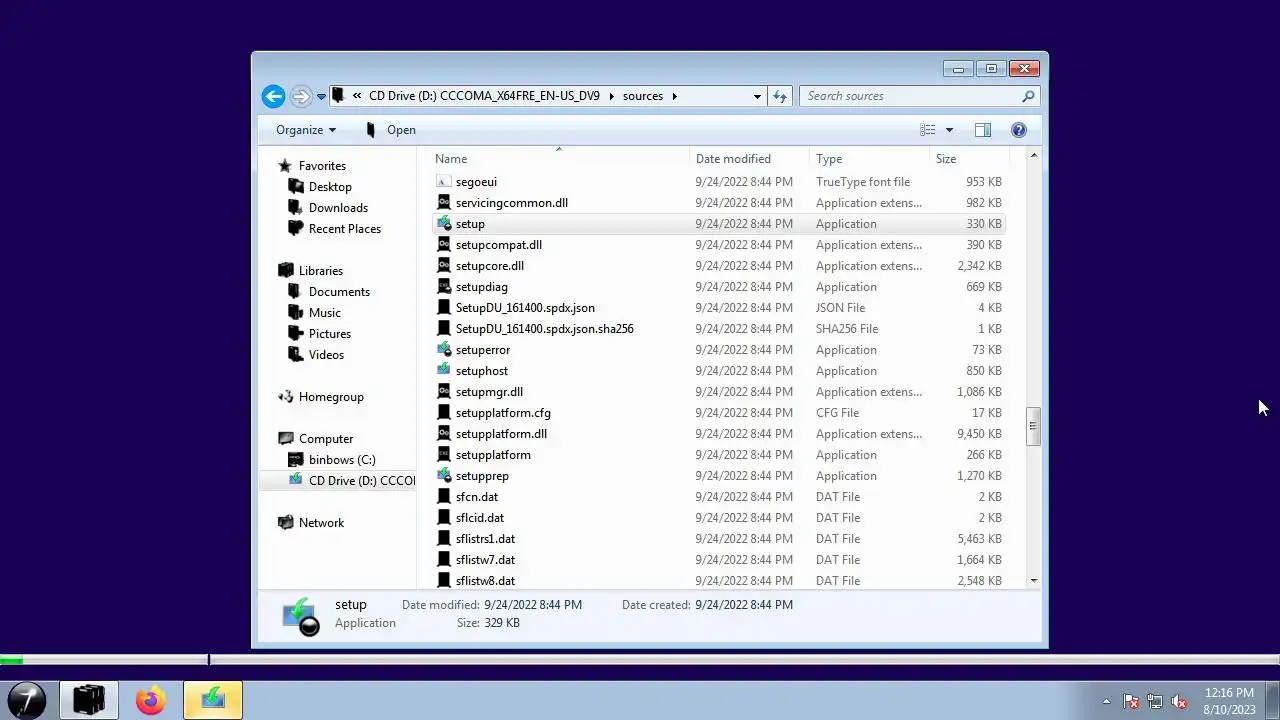Select the sflcid.dat file name
1280x720 pixels.
coord(480,518)
